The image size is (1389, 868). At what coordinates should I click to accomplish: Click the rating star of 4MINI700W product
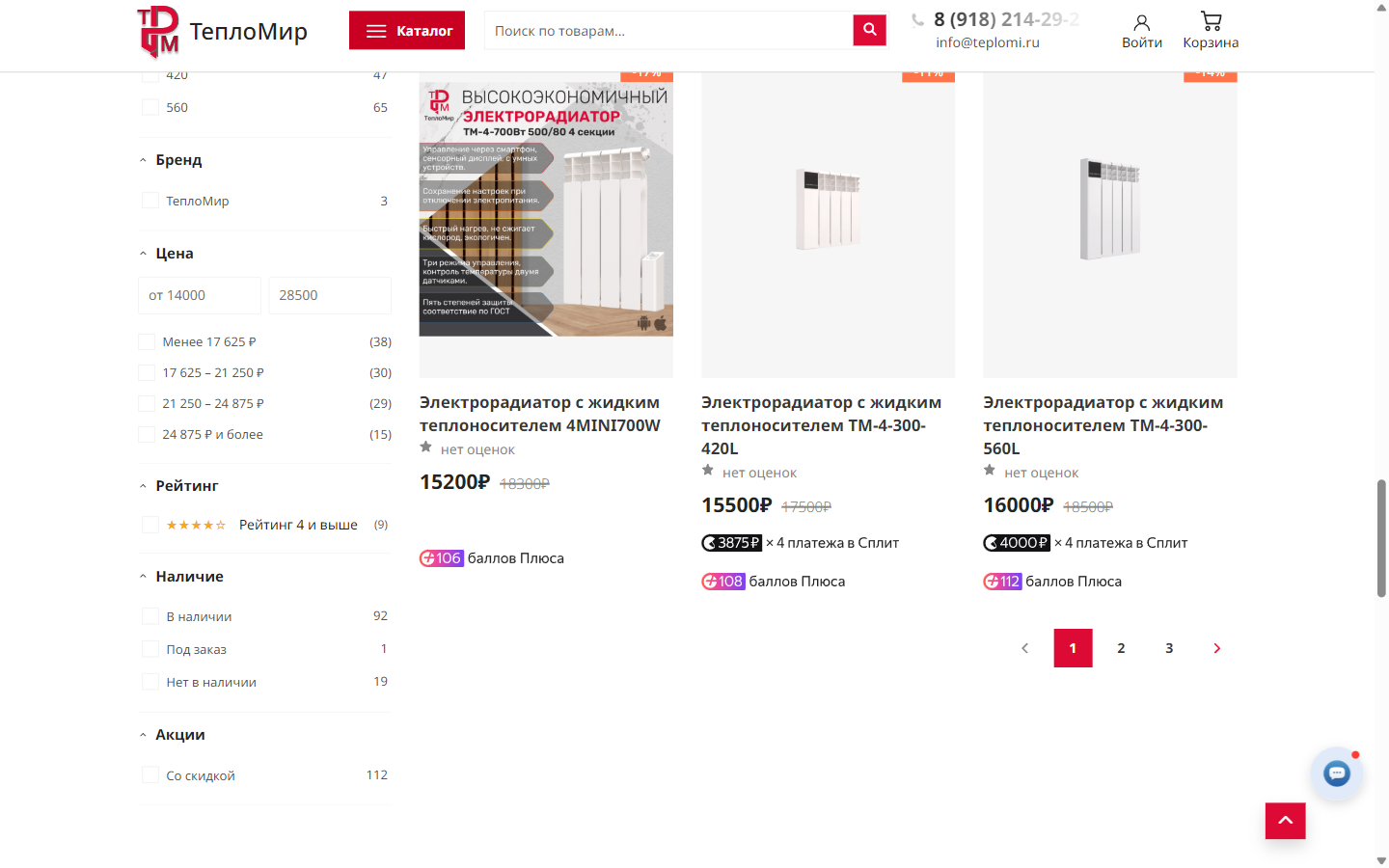pyautogui.click(x=425, y=448)
